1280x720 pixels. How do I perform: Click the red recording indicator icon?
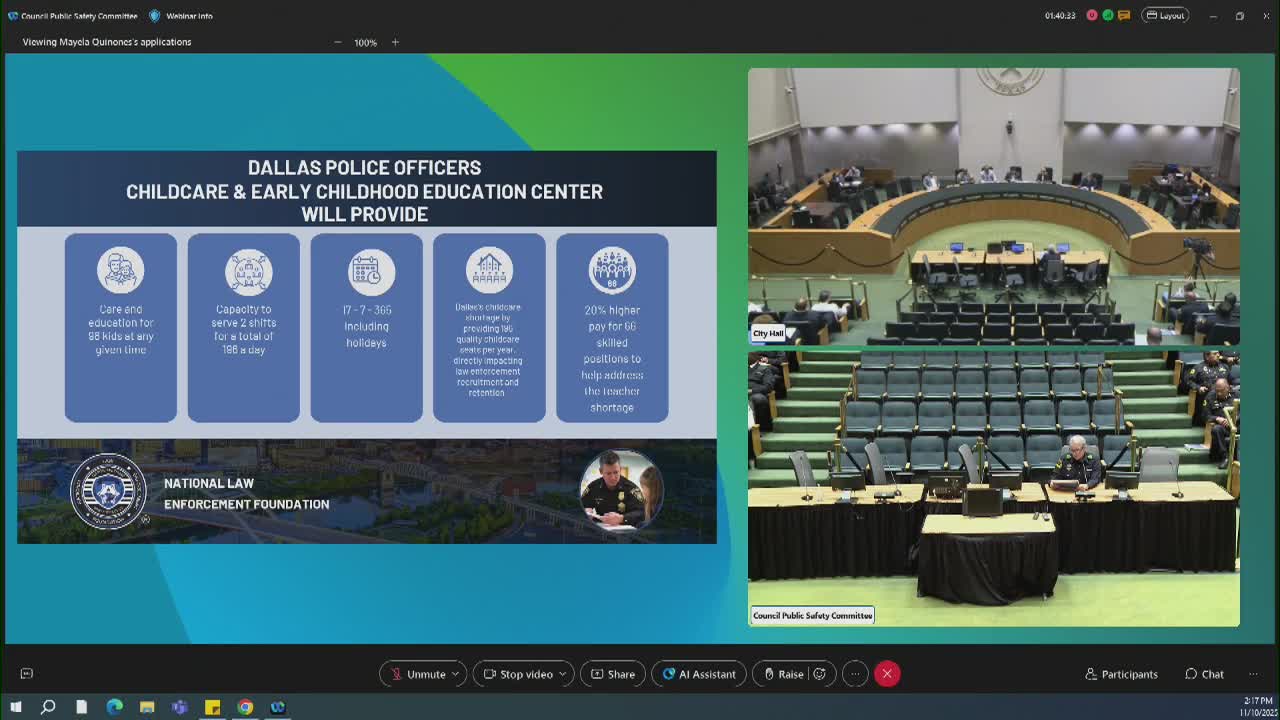click(1092, 15)
